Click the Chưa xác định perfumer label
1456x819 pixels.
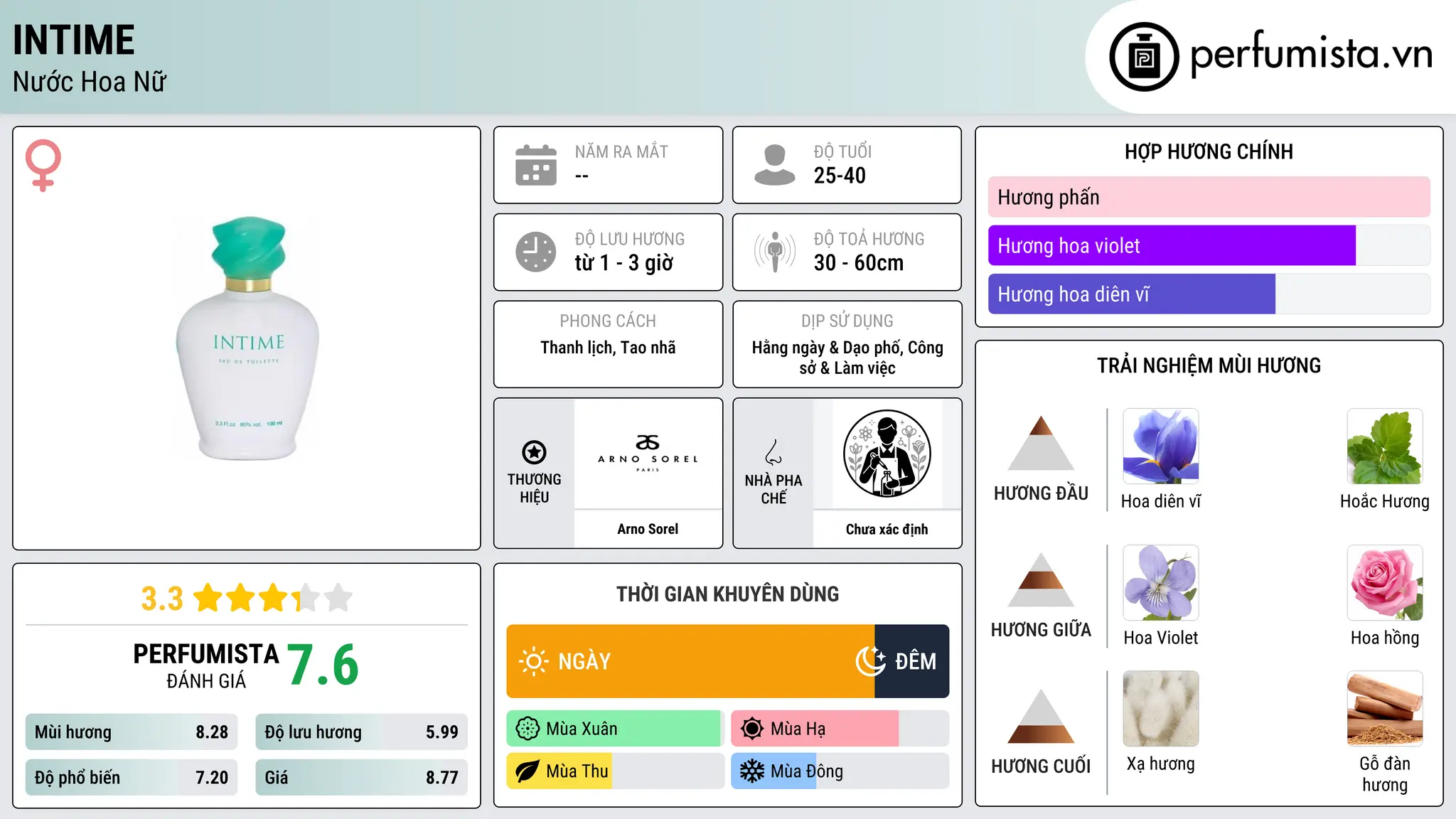(x=887, y=529)
